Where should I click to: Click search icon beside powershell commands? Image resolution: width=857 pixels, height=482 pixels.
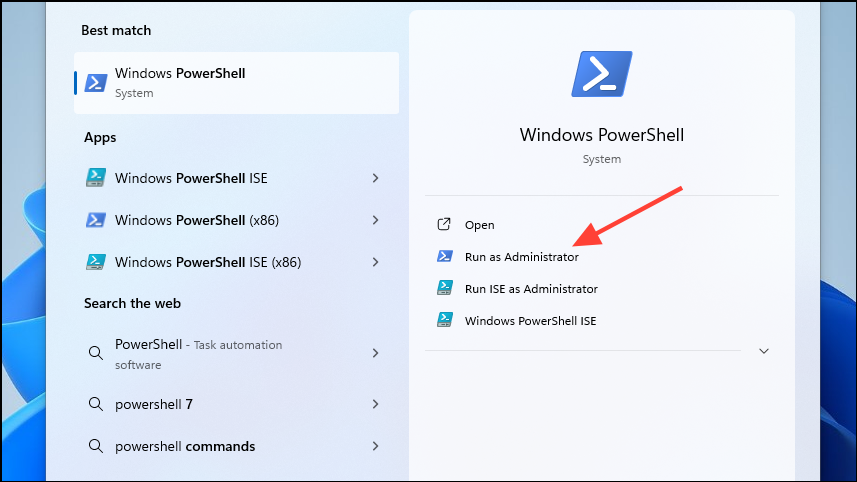(x=96, y=446)
